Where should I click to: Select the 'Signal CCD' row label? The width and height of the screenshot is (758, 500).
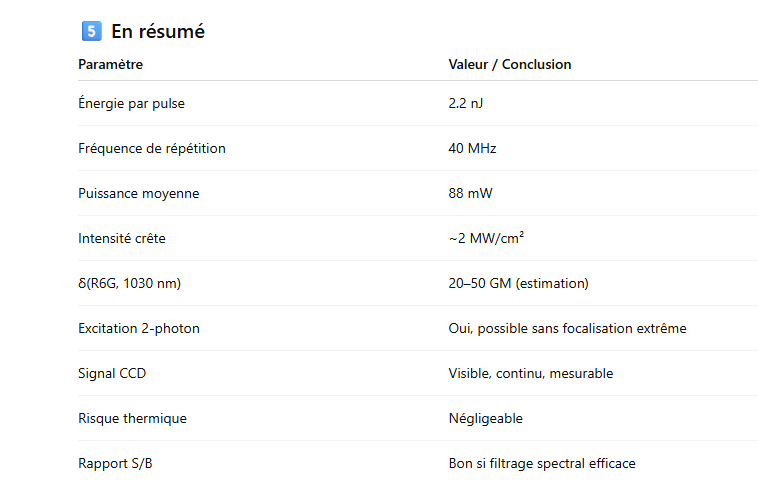112,373
